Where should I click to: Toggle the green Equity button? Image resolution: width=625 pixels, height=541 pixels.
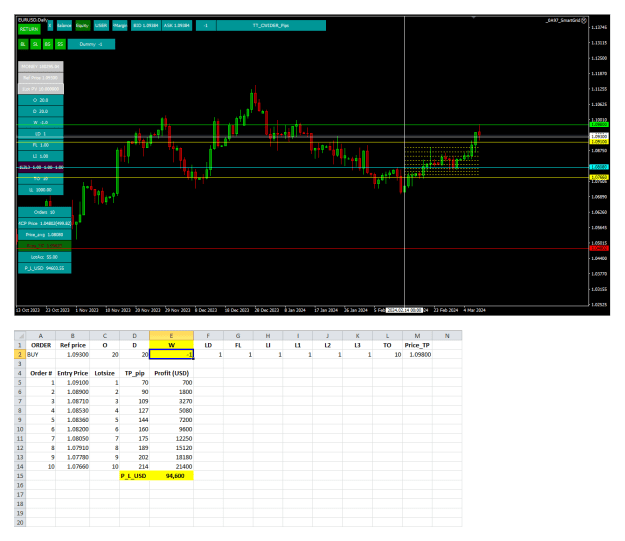coord(83,26)
